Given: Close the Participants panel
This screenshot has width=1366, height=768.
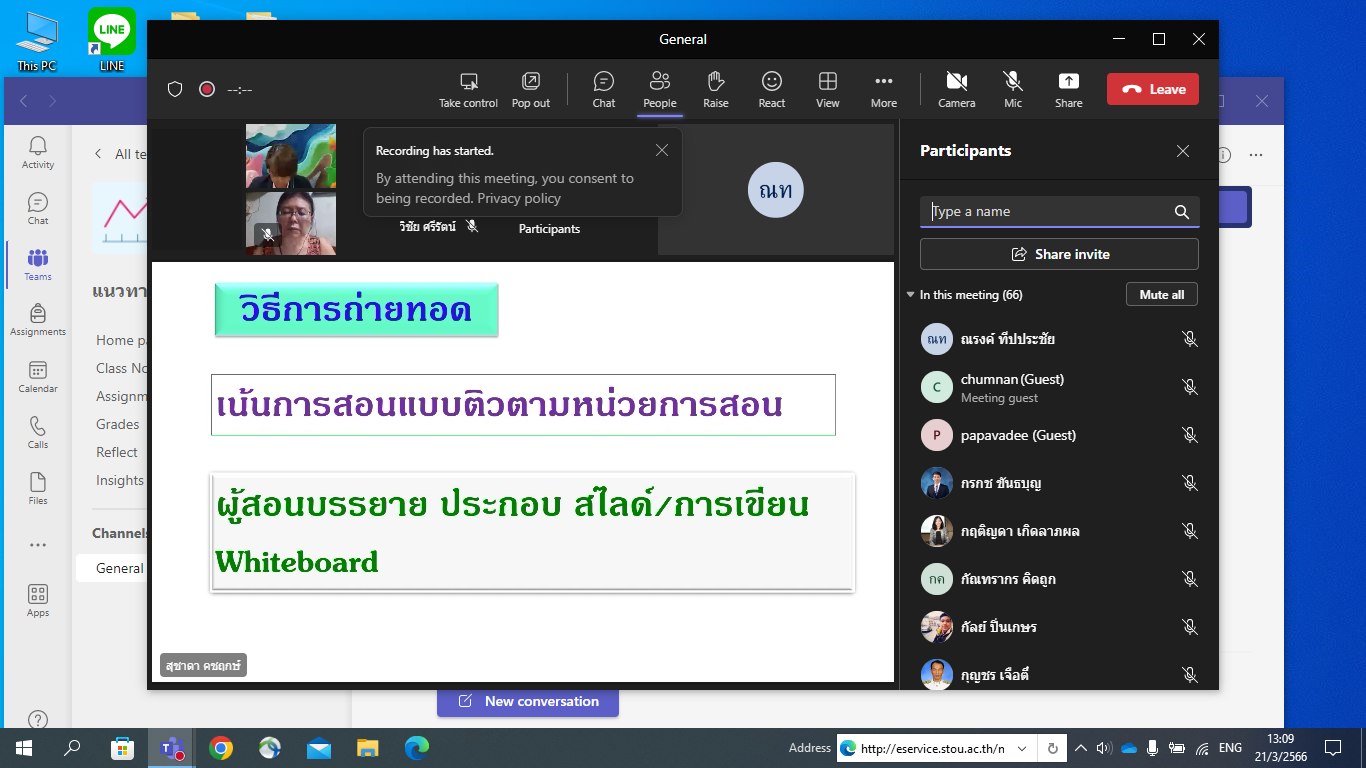Looking at the screenshot, I should tap(1183, 151).
